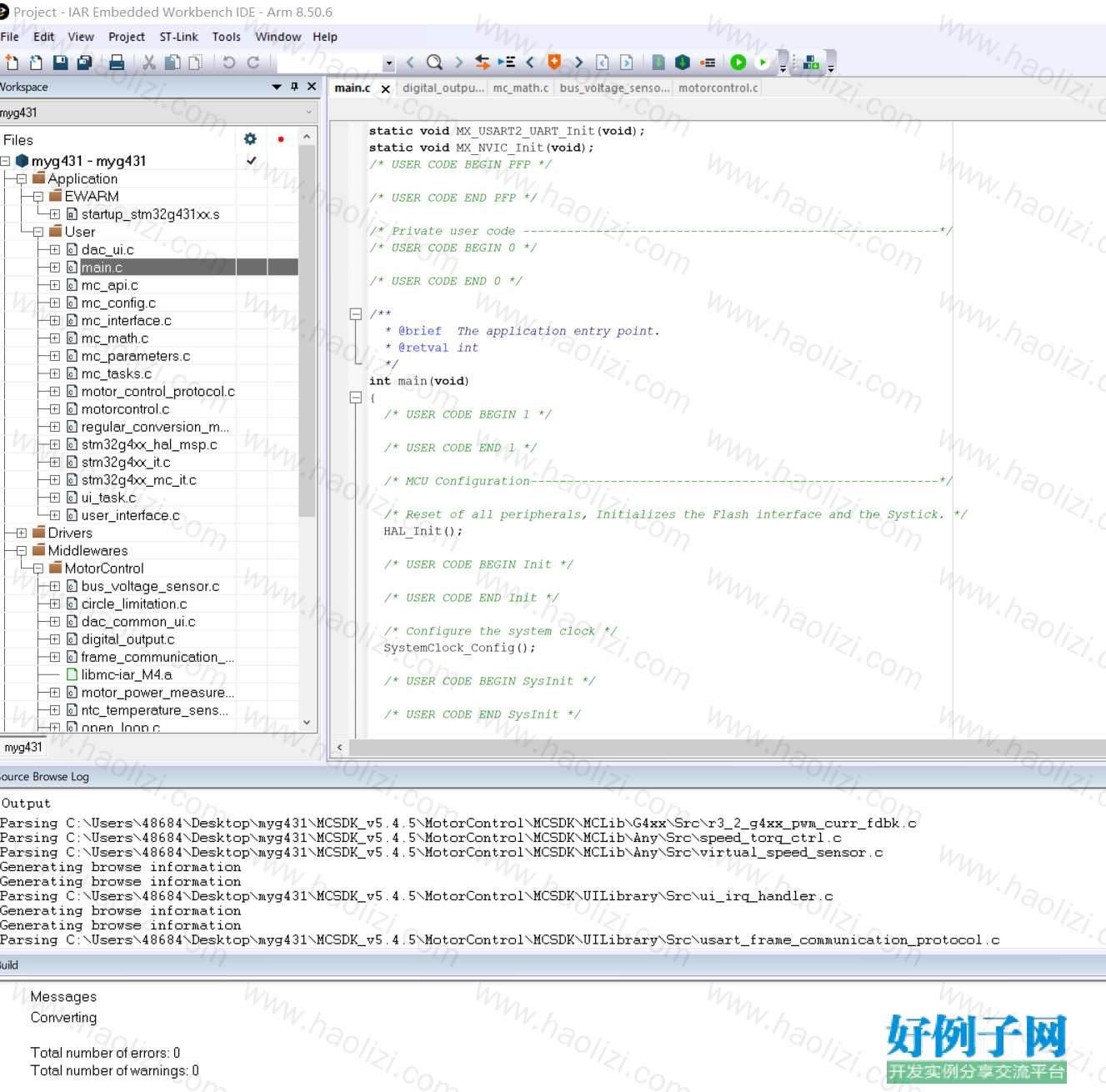Collapse the User folder

click(x=38, y=232)
